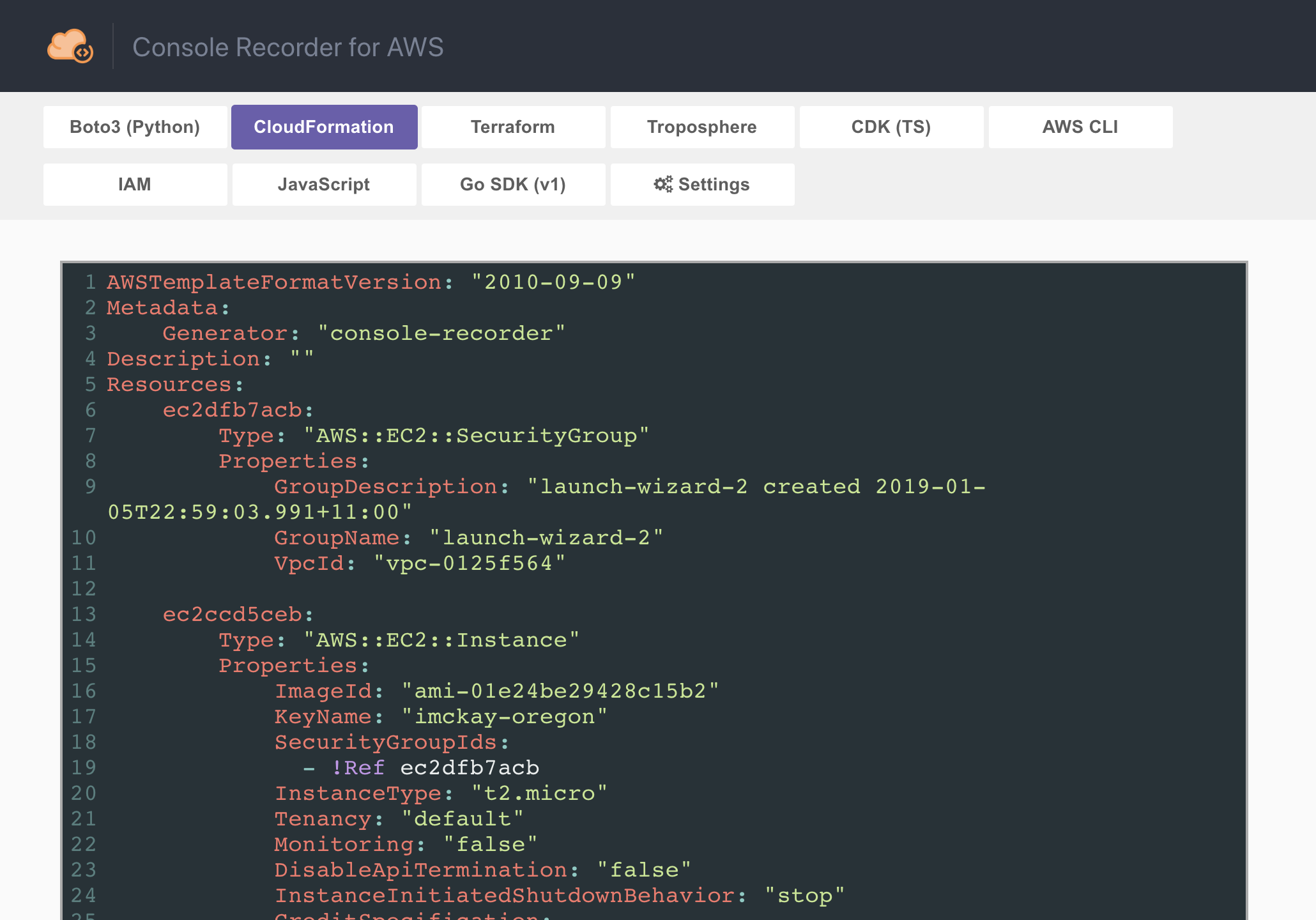Switch to Go SDK (v1) tab
Image resolution: width=1316 pixels, height=920 pixels.
(x=513, y=185)
